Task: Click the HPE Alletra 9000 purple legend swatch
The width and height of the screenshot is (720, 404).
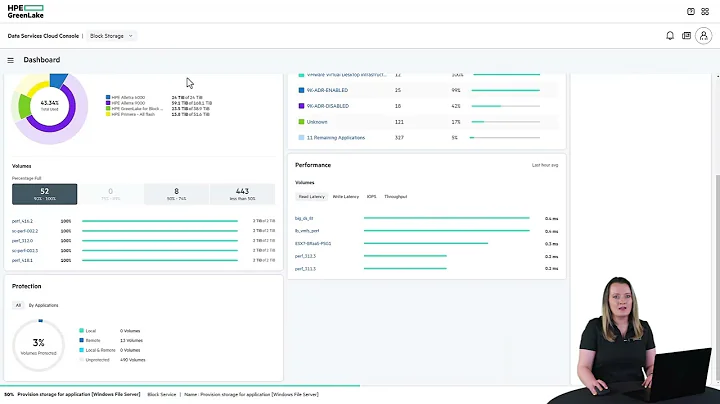Action: pyautogui.click(x=108, y=103)
